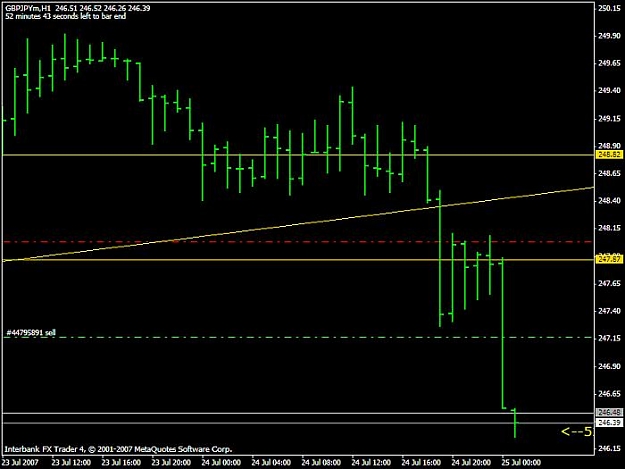
Task: Click the GBPJPYm,H1 symbol title text
Action: pos(28,8)
